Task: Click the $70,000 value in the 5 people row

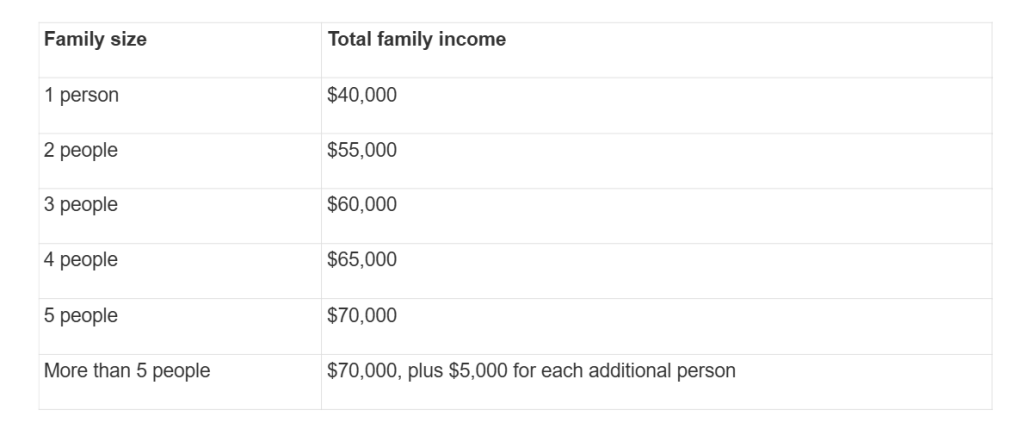Action: 362,316
